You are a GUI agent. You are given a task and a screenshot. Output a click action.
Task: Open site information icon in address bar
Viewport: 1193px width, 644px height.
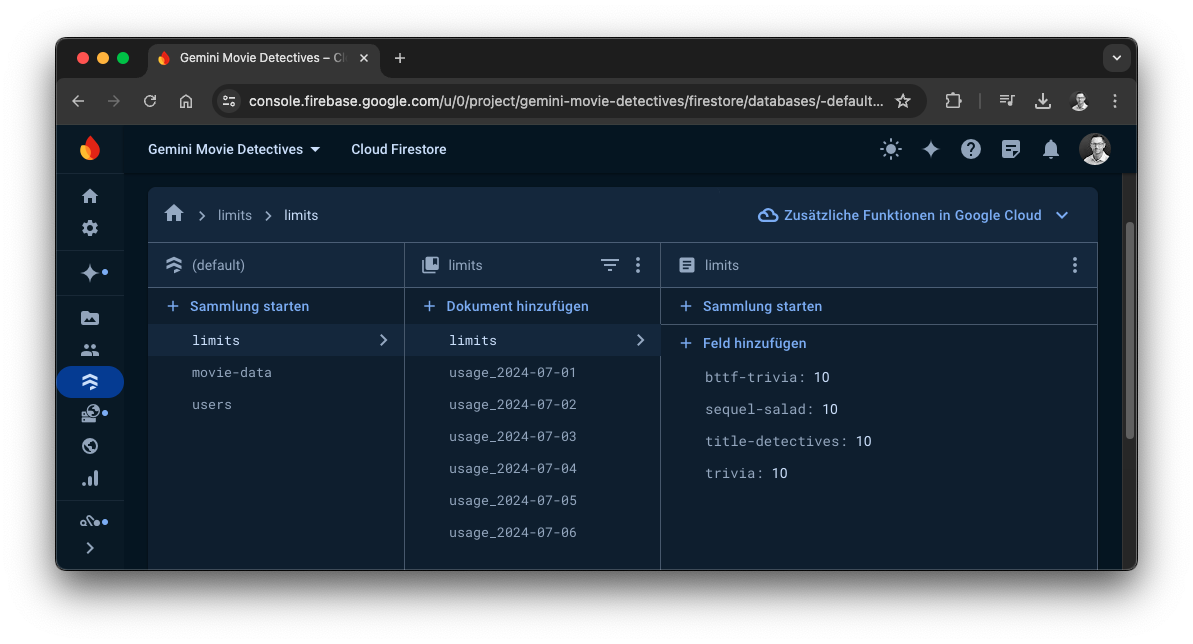pos(229,101)
